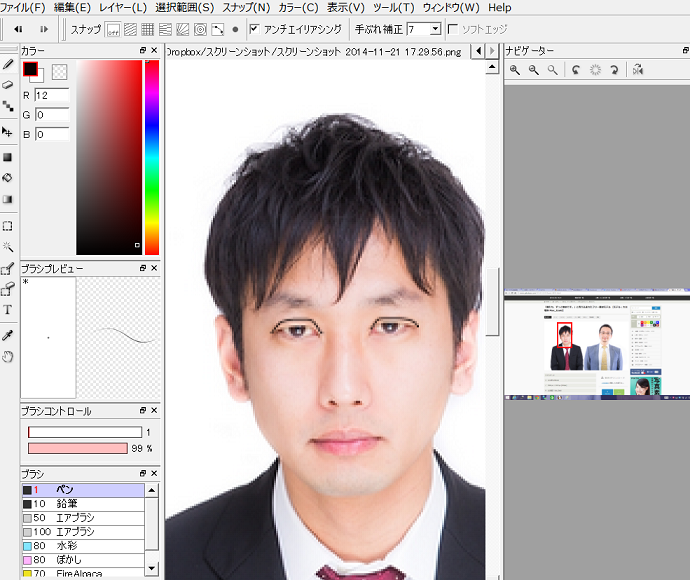This screenshot has width=690, height=580.
Task: Open the カラー(C) menu
Action: point(298,7)
